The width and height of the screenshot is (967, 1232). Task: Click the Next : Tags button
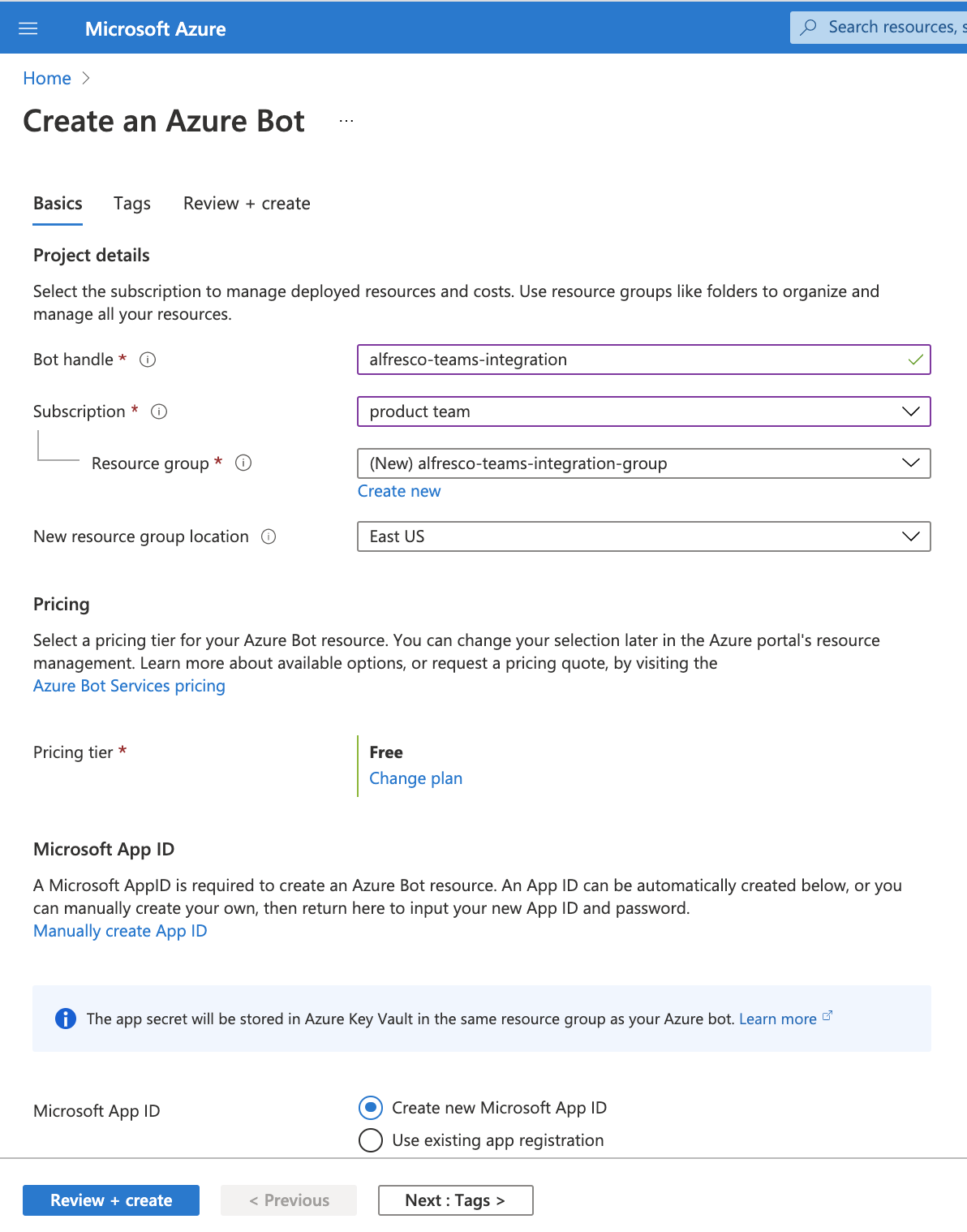455,1200
